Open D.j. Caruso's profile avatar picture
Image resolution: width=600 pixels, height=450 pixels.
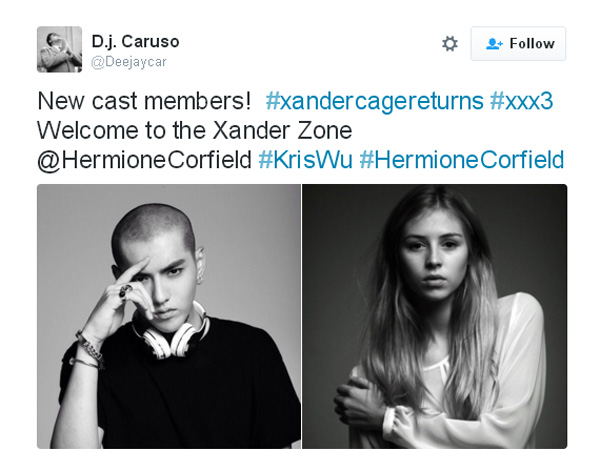[59, 49]
